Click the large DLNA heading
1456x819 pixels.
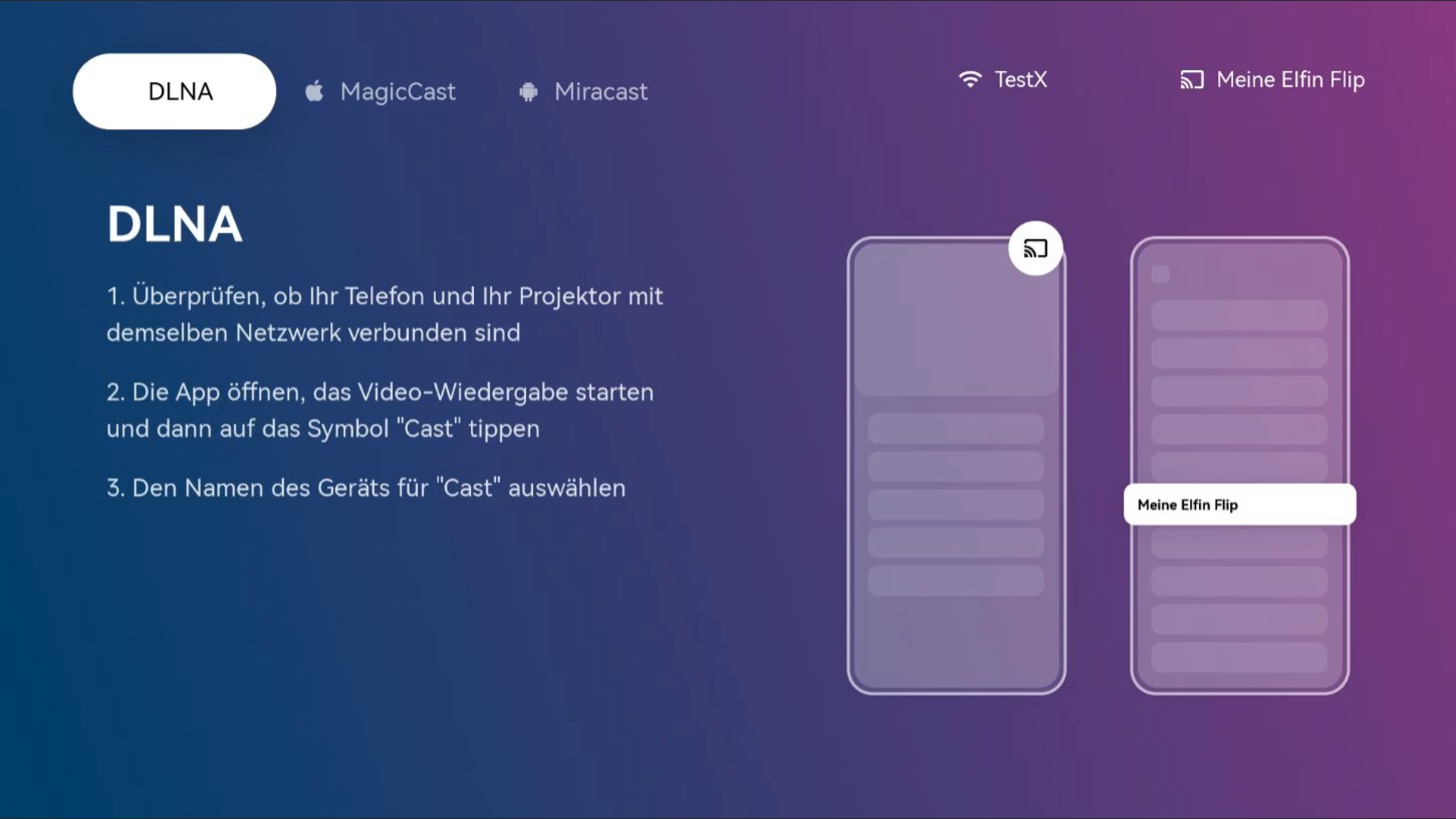[x=174, y=224]
